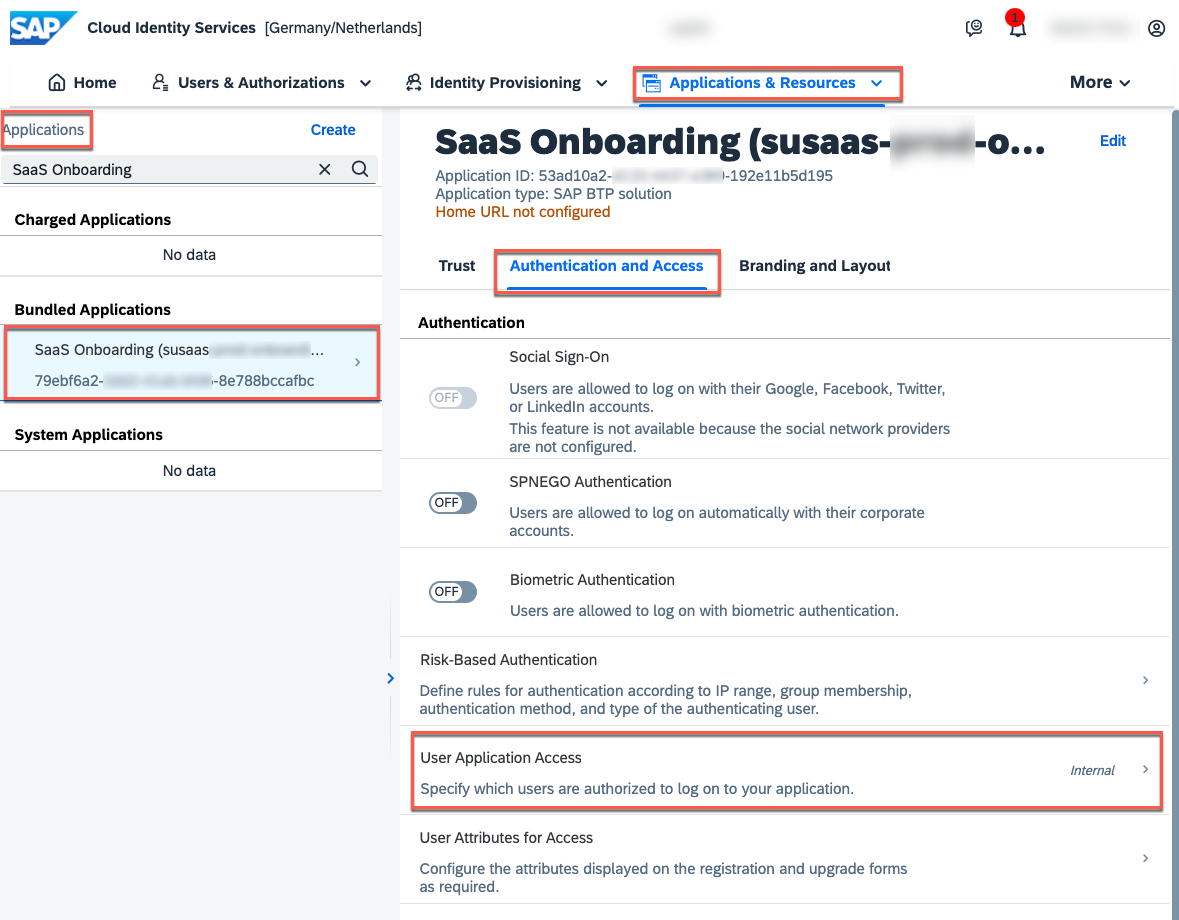Viewport: 1179px width, 920px height.
Task: Click the Biometric Authentication label
Action: point(593,580)
